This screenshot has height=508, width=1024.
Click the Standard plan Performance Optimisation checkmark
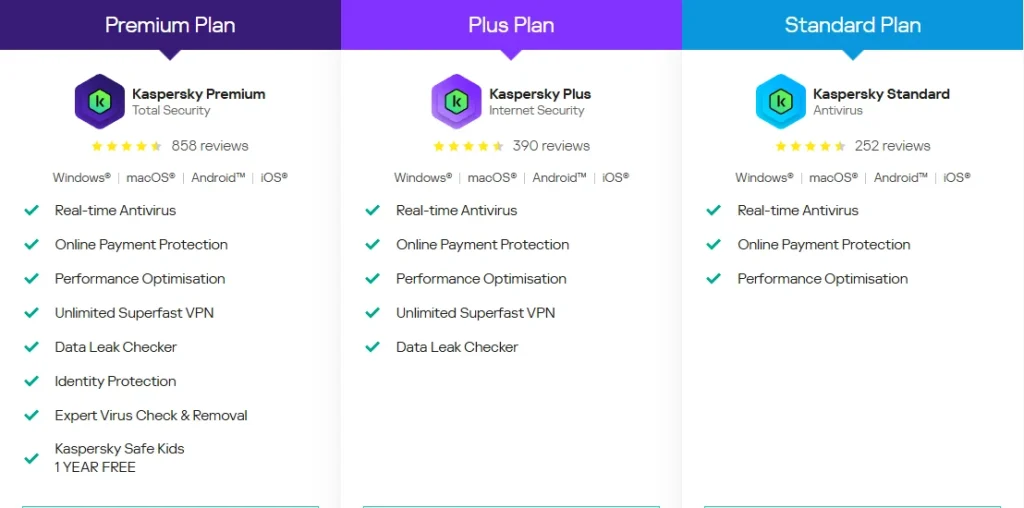pyautogui.click(x=714, y=279)
